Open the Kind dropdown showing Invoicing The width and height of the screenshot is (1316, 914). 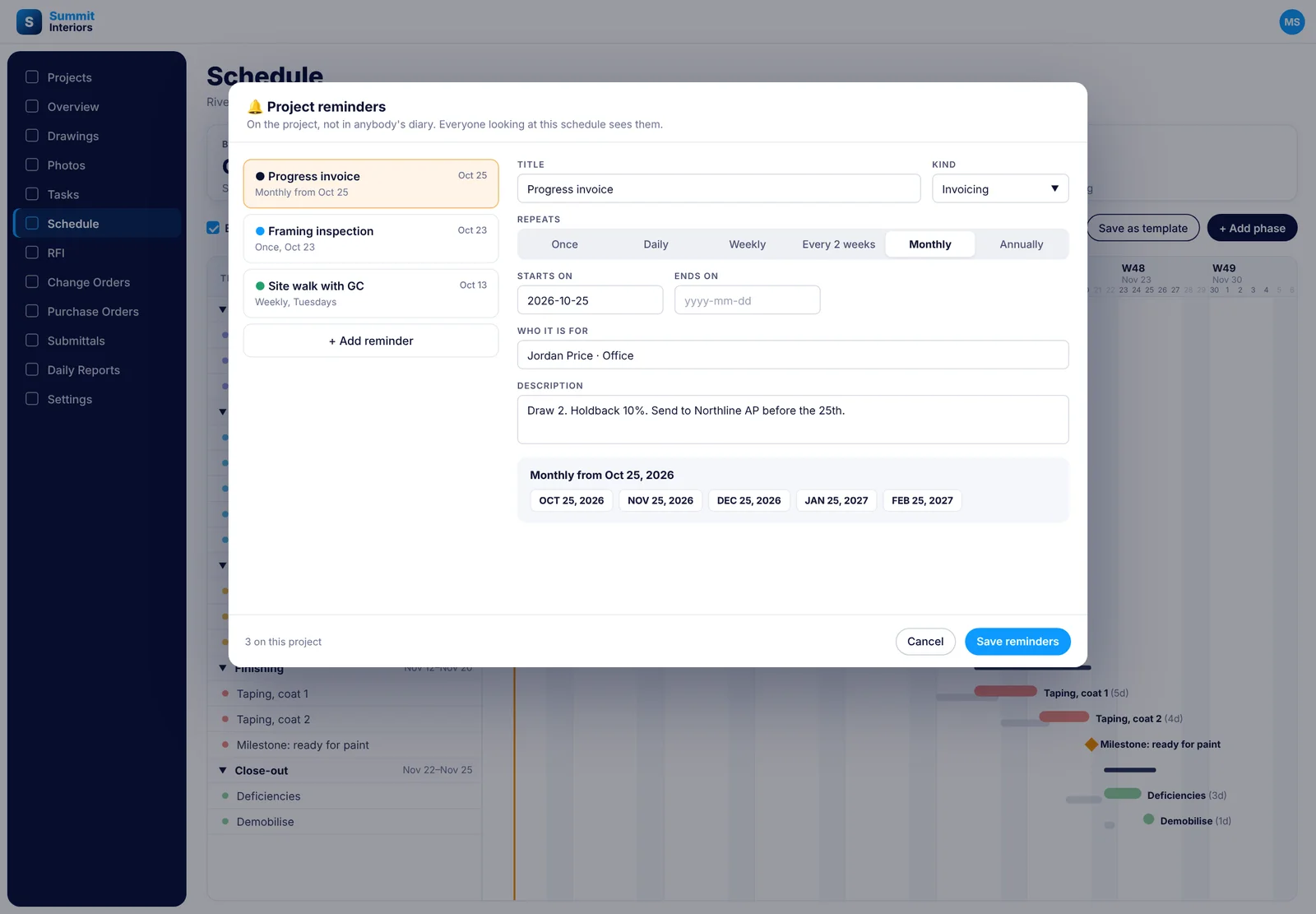[1000, 189]
